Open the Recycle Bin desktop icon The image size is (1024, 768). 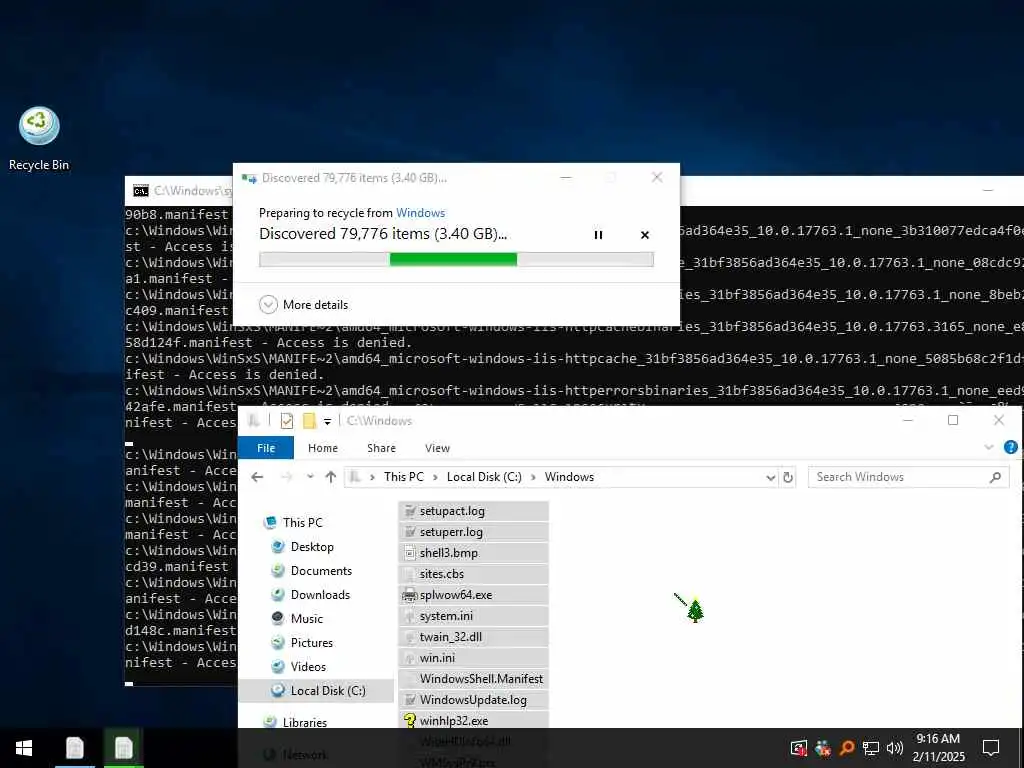(x=39, y=139)
